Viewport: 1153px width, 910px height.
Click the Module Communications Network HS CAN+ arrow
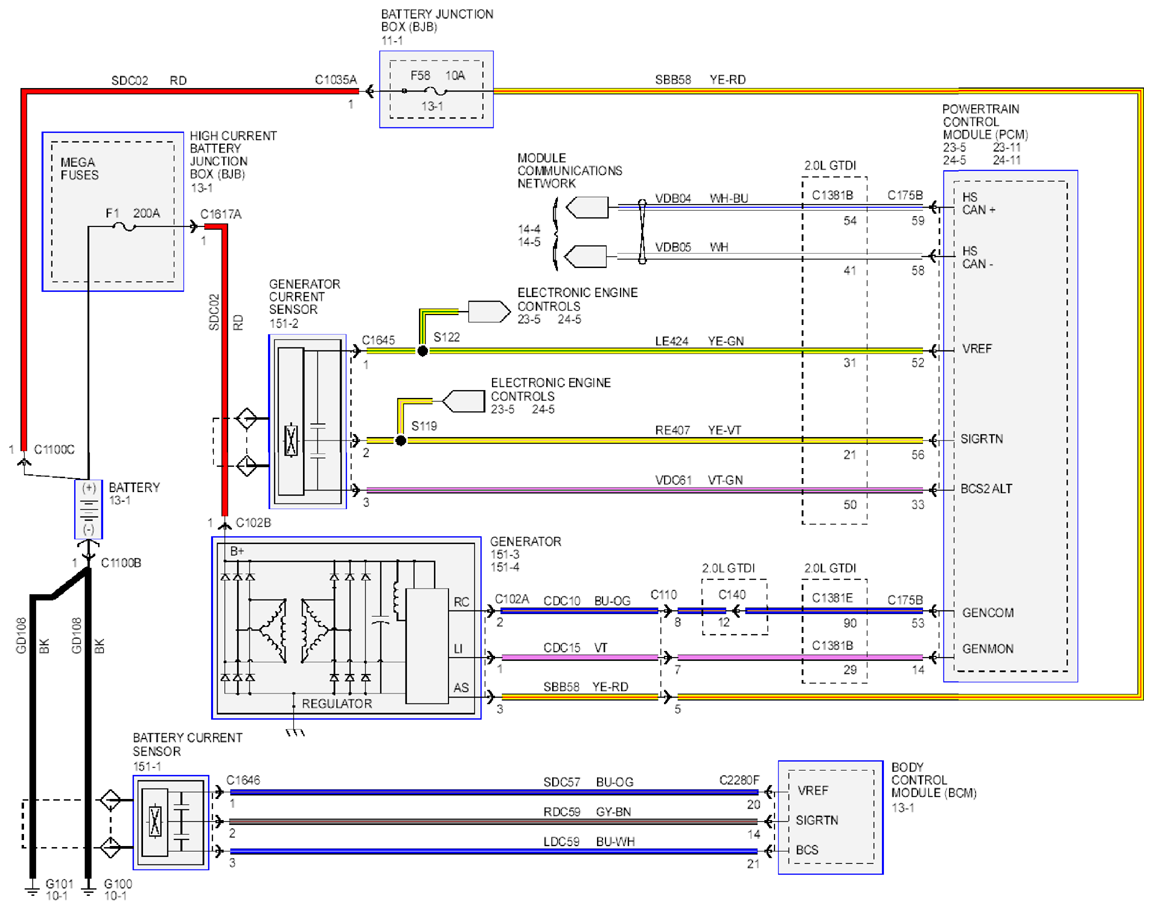(x=587, y=208)
